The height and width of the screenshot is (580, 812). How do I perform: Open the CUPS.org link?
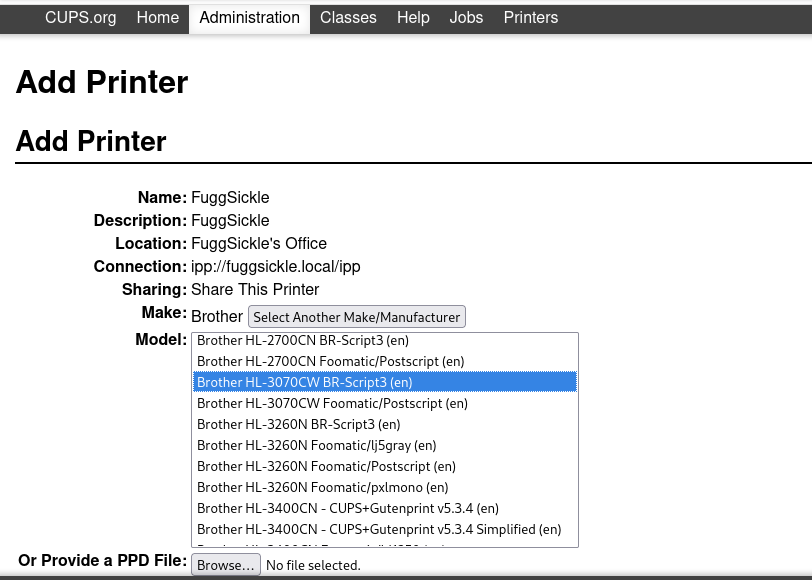coord(80,18)
